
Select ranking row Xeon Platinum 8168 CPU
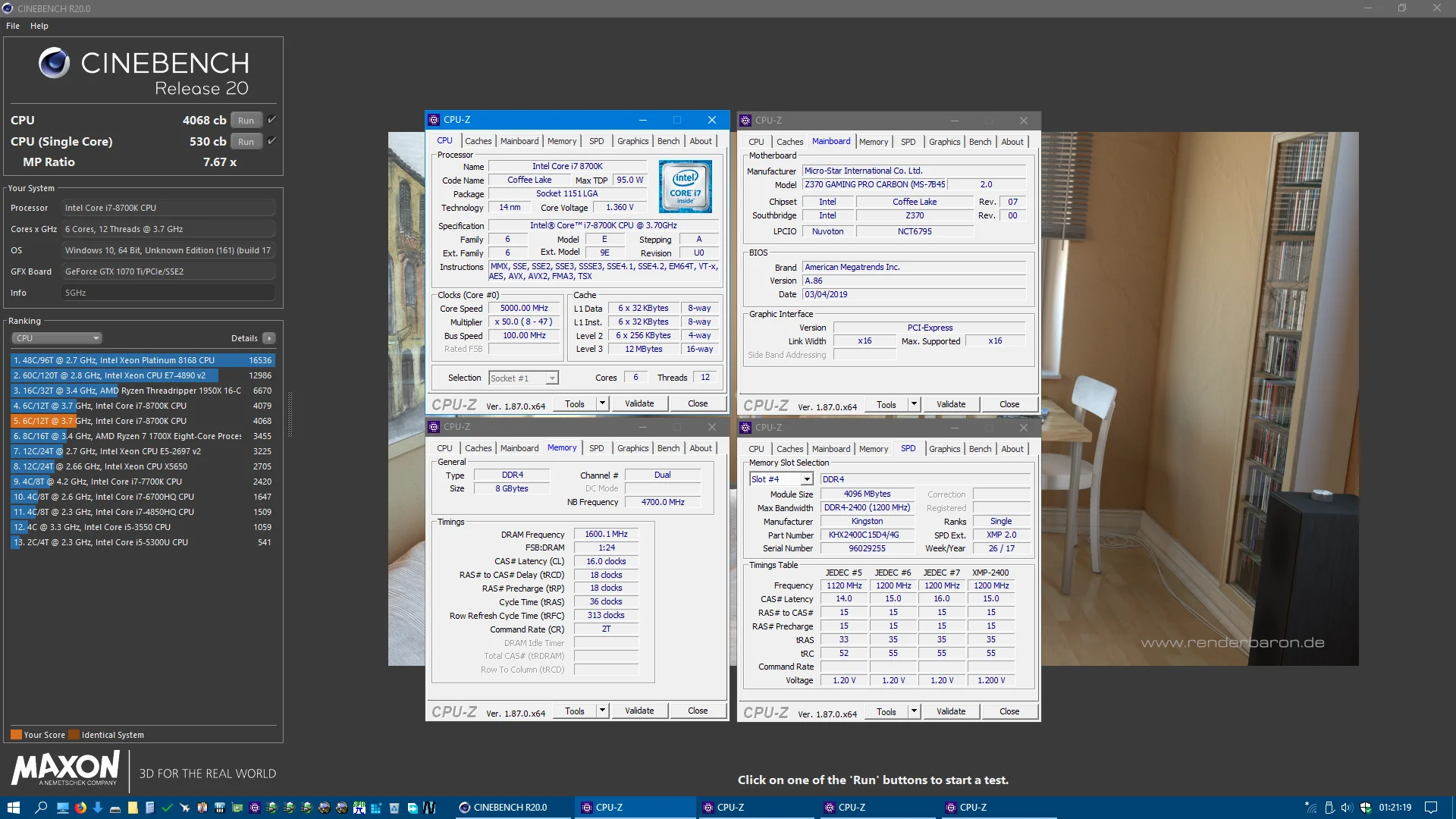[143, 360]
